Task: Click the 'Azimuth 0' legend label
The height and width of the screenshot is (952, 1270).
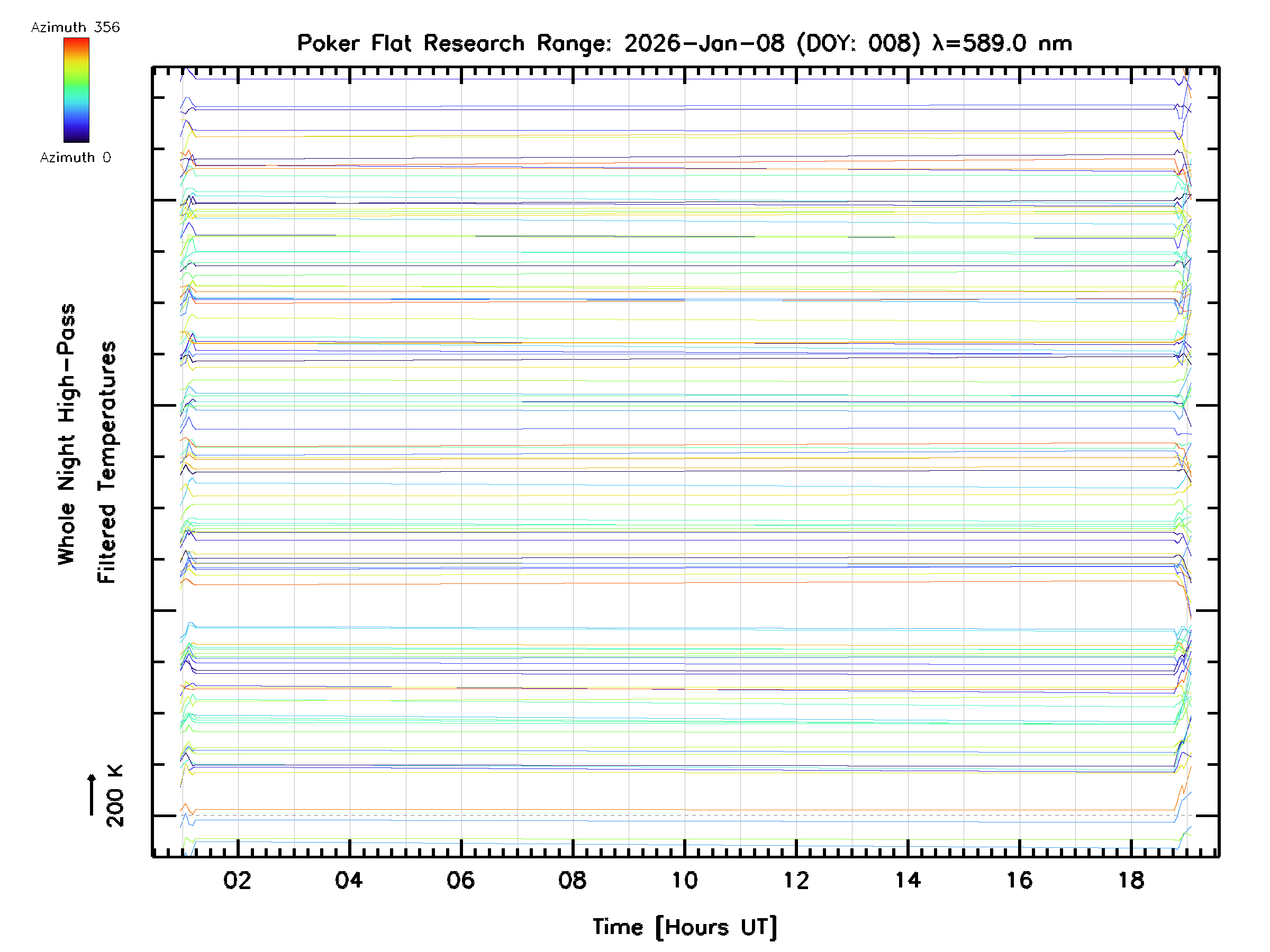Action: [75, 157]
